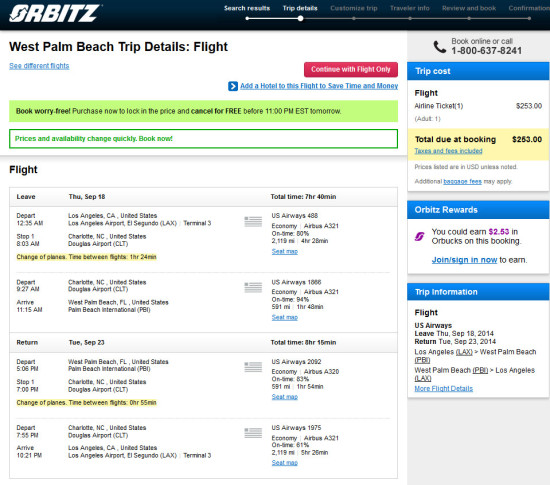Click Join/sign in now link
Image resolution: width=550 pixels, height=485 pixels.
pos(464,260)
